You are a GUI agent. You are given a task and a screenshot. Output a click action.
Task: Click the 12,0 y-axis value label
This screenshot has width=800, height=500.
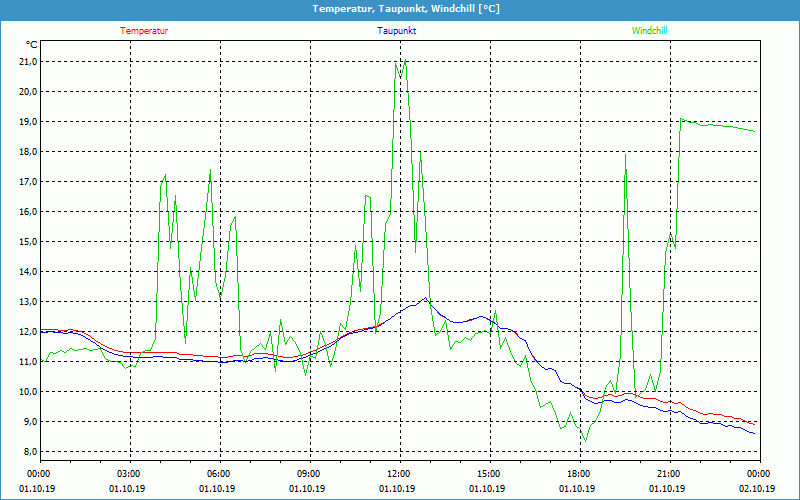(28, 332)
